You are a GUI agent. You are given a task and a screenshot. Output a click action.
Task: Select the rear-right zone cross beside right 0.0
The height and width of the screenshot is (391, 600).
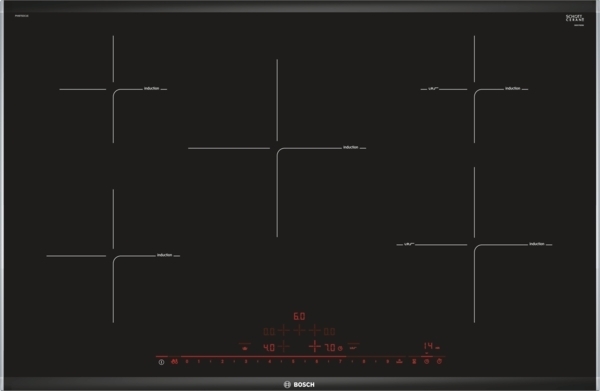tap(315, 330)
